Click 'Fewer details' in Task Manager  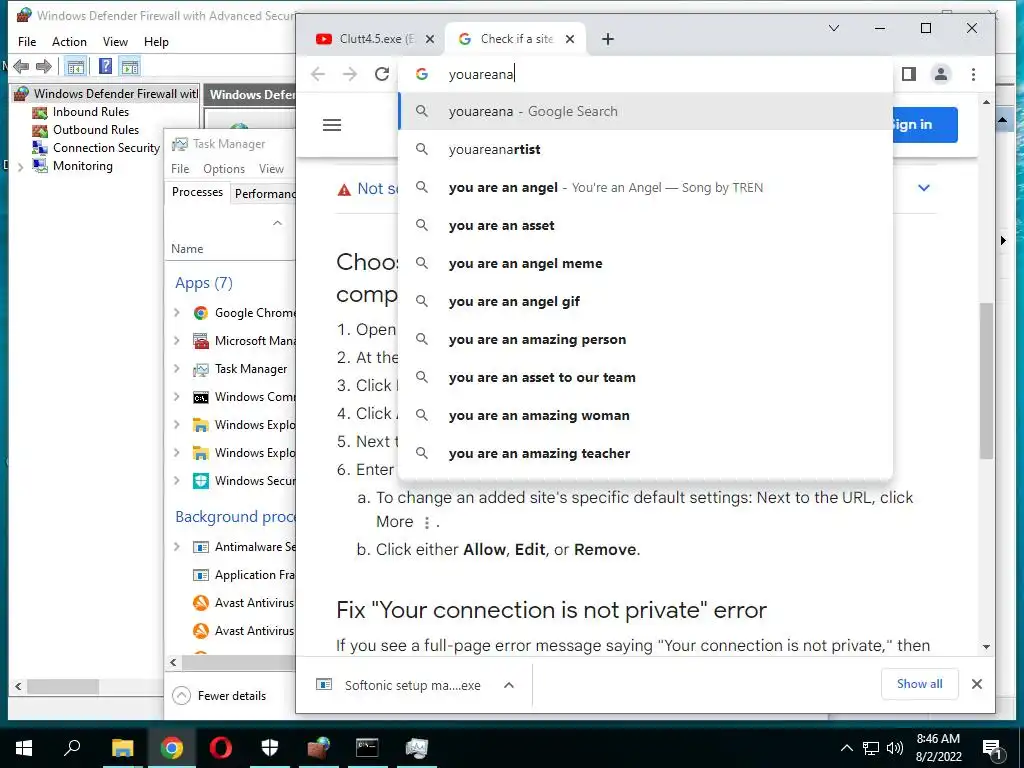coord(219,696)
